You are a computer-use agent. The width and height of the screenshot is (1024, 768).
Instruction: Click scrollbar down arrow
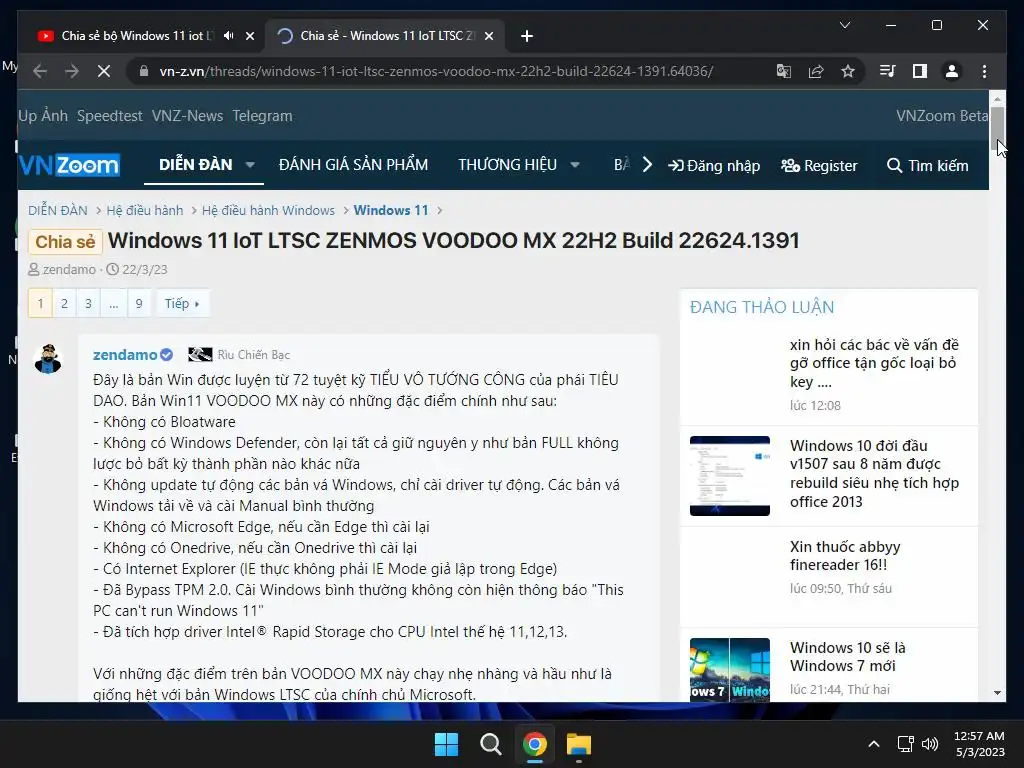pos(997,692)
